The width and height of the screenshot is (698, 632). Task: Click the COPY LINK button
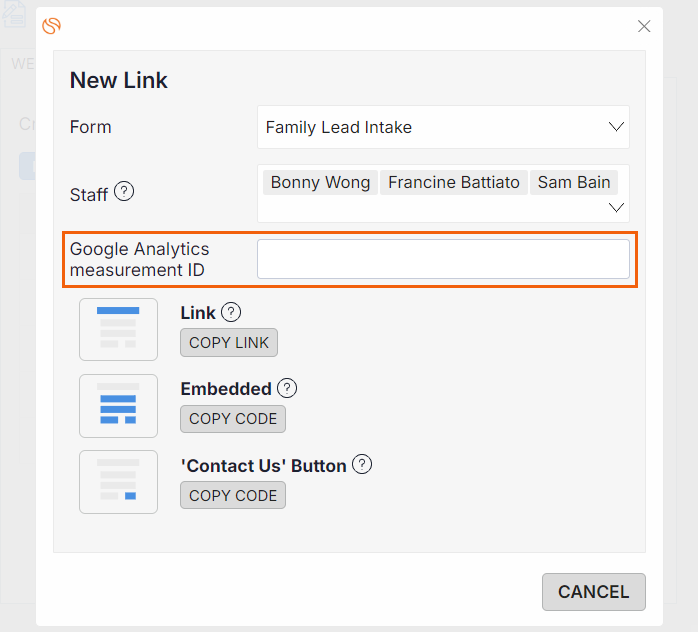coord(229,343)
